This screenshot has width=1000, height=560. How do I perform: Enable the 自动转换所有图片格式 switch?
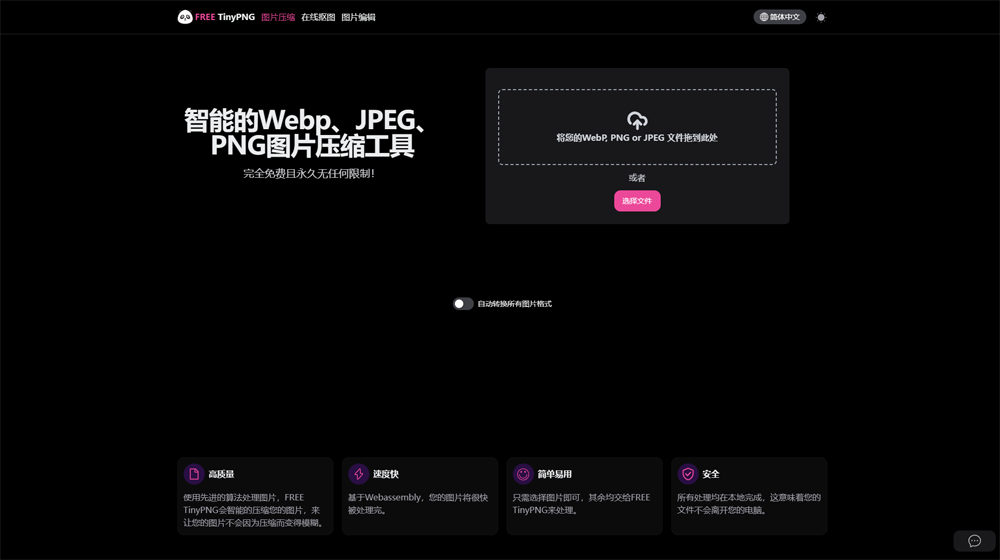(x=463, y=304)
